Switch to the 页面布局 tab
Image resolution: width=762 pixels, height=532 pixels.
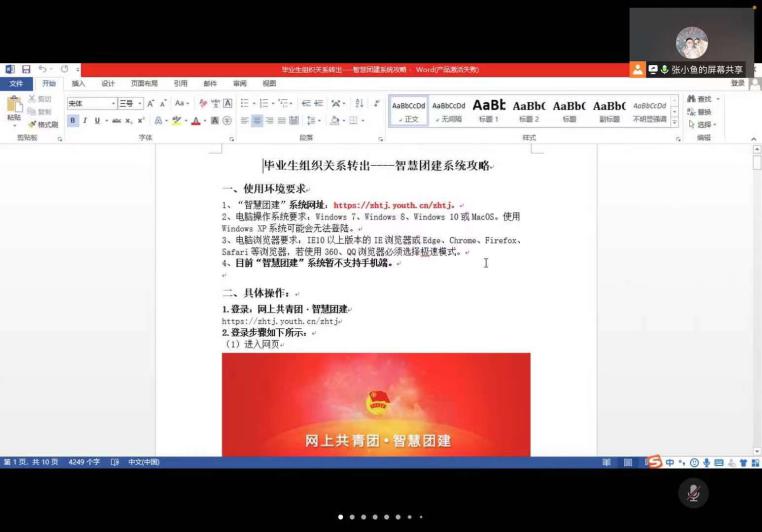point(144,84)
